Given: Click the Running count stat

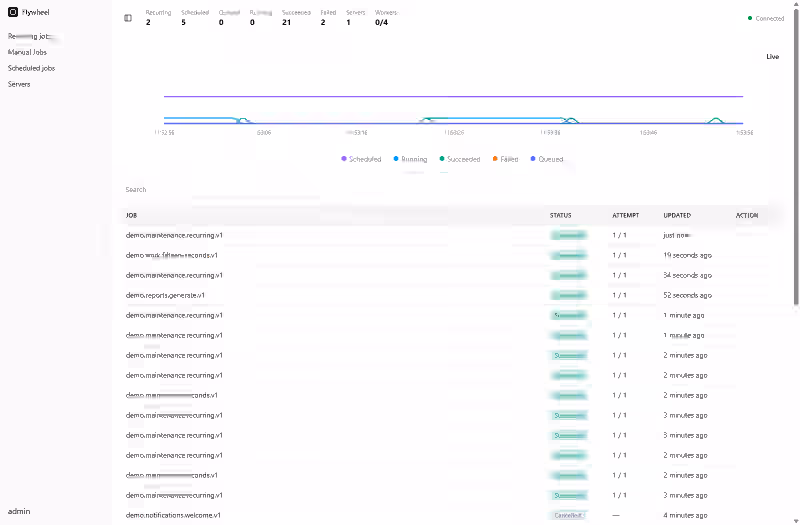Looking at the screenshot, I should tap(261, 17).
